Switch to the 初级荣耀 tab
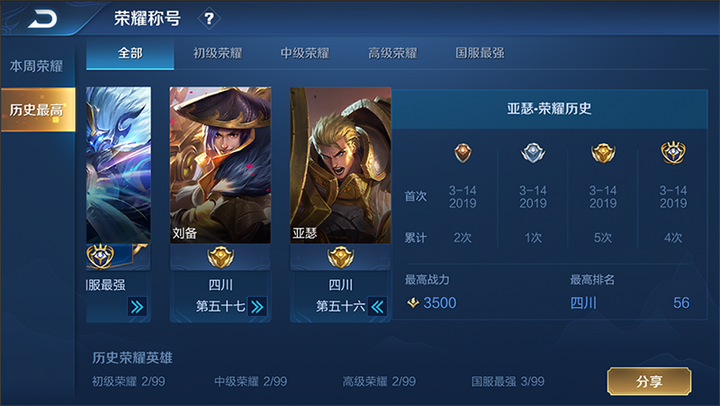The image size is (720, 406). tap(217, 53)
